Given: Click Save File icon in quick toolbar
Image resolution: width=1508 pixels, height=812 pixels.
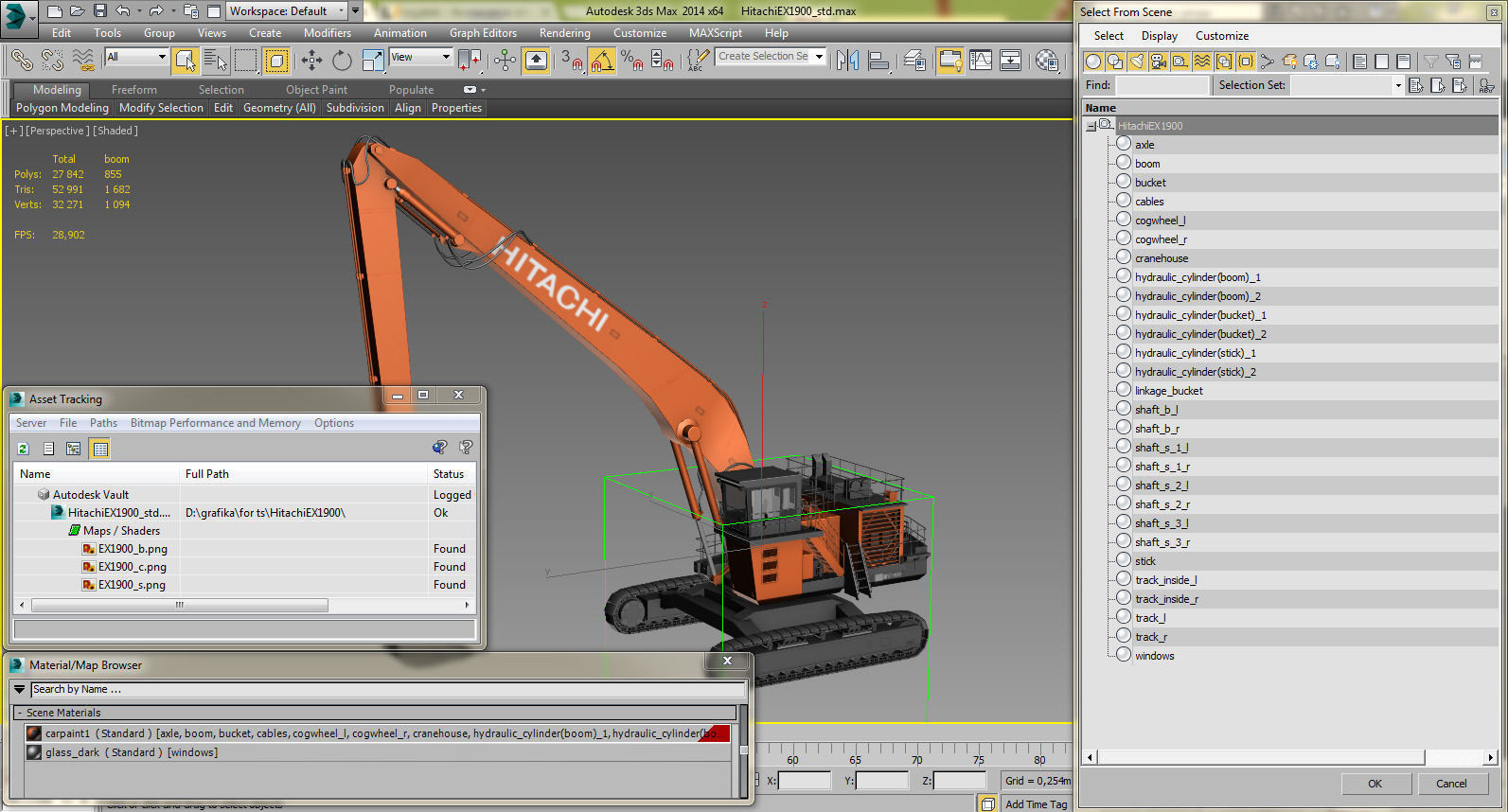Looking at the screenshot, I should 100,10.
